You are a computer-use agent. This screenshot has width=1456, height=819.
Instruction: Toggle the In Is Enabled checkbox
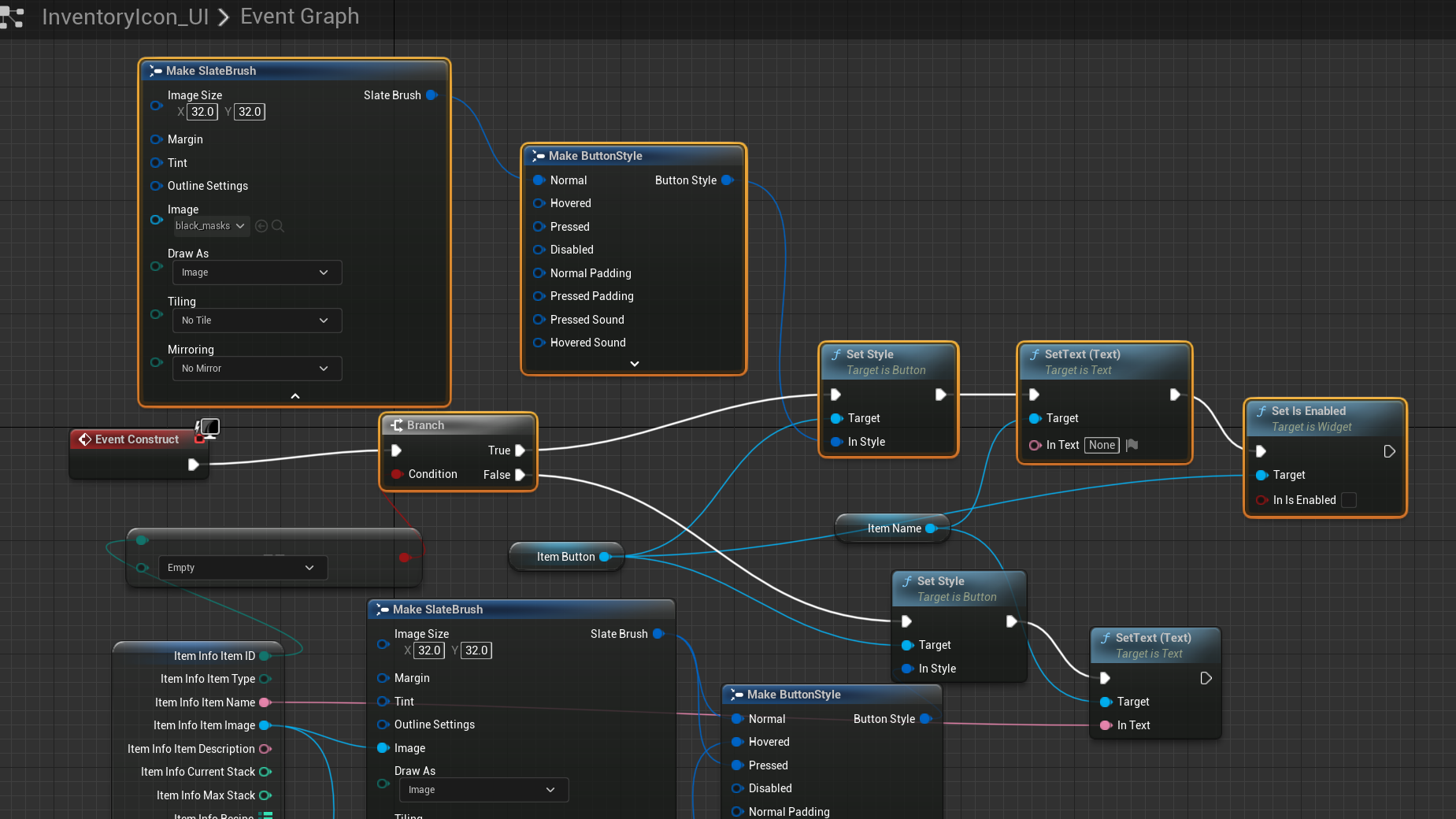click(1349, 500)
